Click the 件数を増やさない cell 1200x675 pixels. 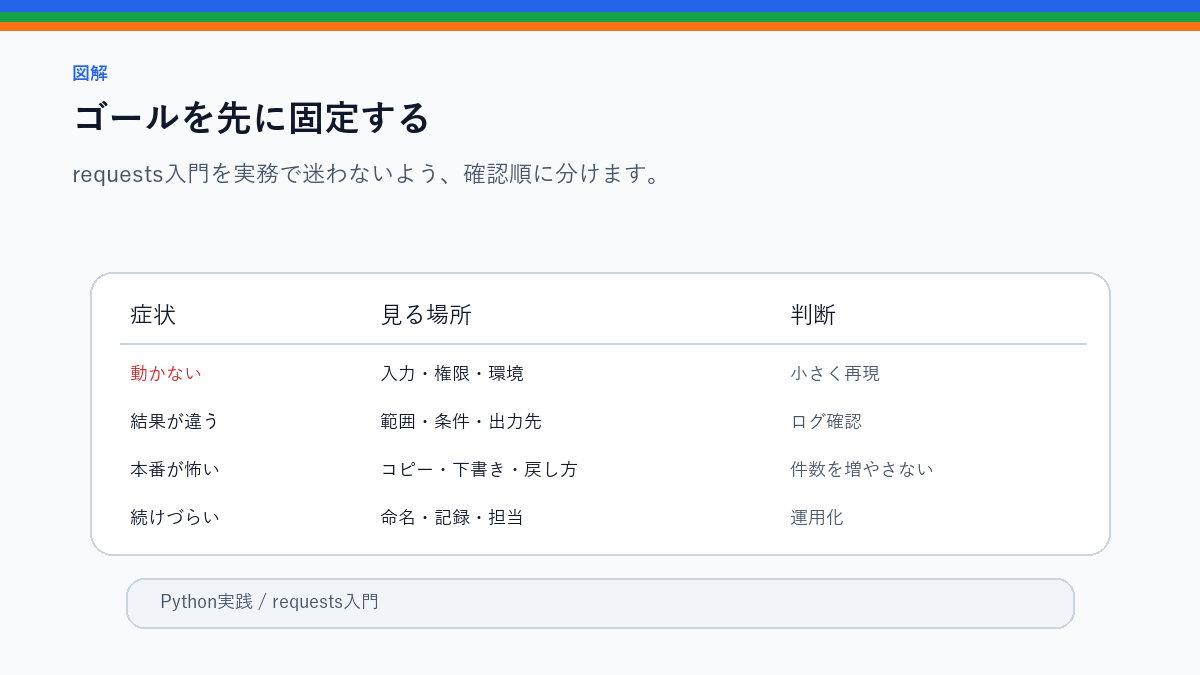click(862, 469)
